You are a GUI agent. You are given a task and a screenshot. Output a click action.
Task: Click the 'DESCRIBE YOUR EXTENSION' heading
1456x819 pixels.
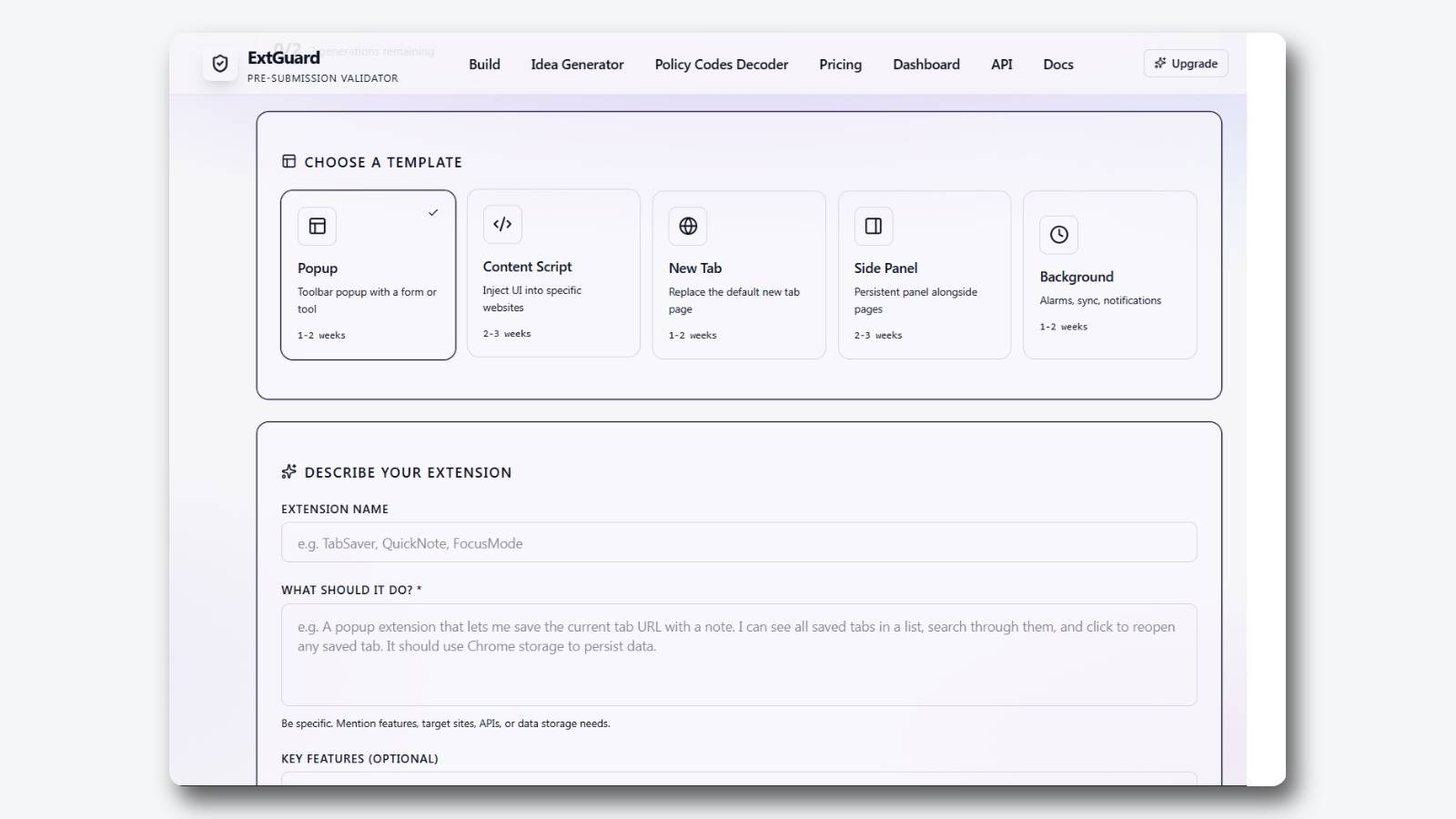tap(408, 472)
